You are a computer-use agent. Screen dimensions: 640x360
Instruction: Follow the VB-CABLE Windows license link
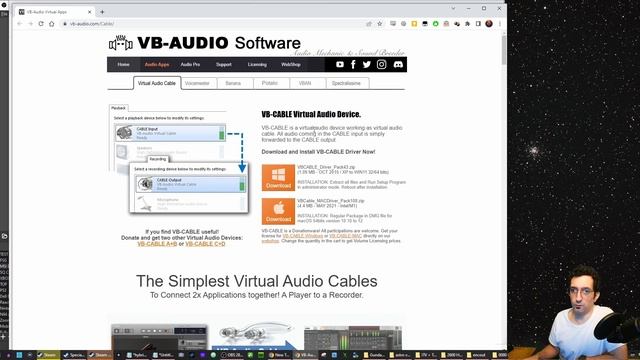[302, 236]
